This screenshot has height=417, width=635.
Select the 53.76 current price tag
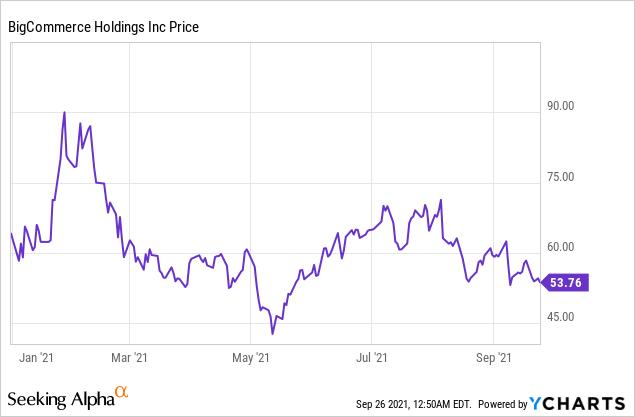point(569,283)
